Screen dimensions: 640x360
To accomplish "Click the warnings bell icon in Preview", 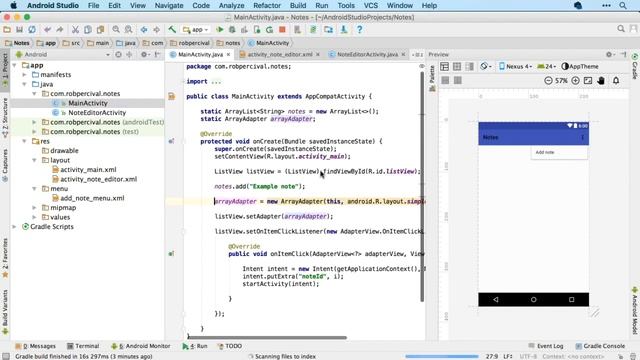I will (616, 81).
